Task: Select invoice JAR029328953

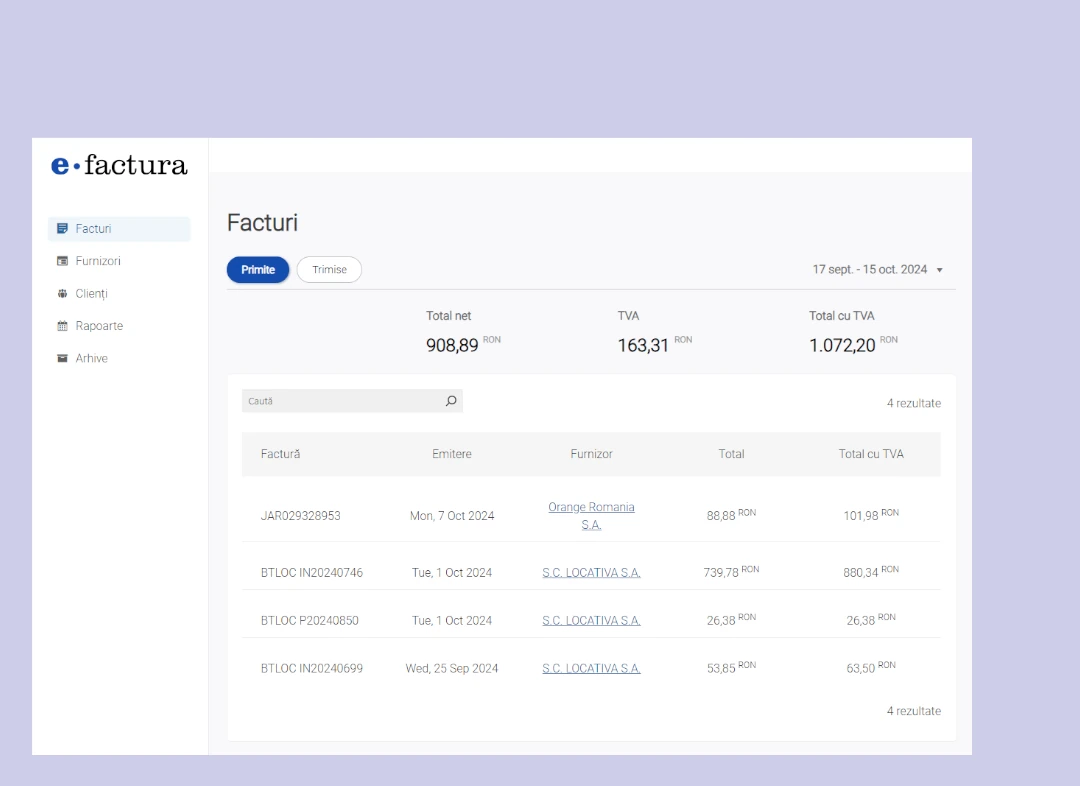Action: pyautogui.click(x=300, y=516)
